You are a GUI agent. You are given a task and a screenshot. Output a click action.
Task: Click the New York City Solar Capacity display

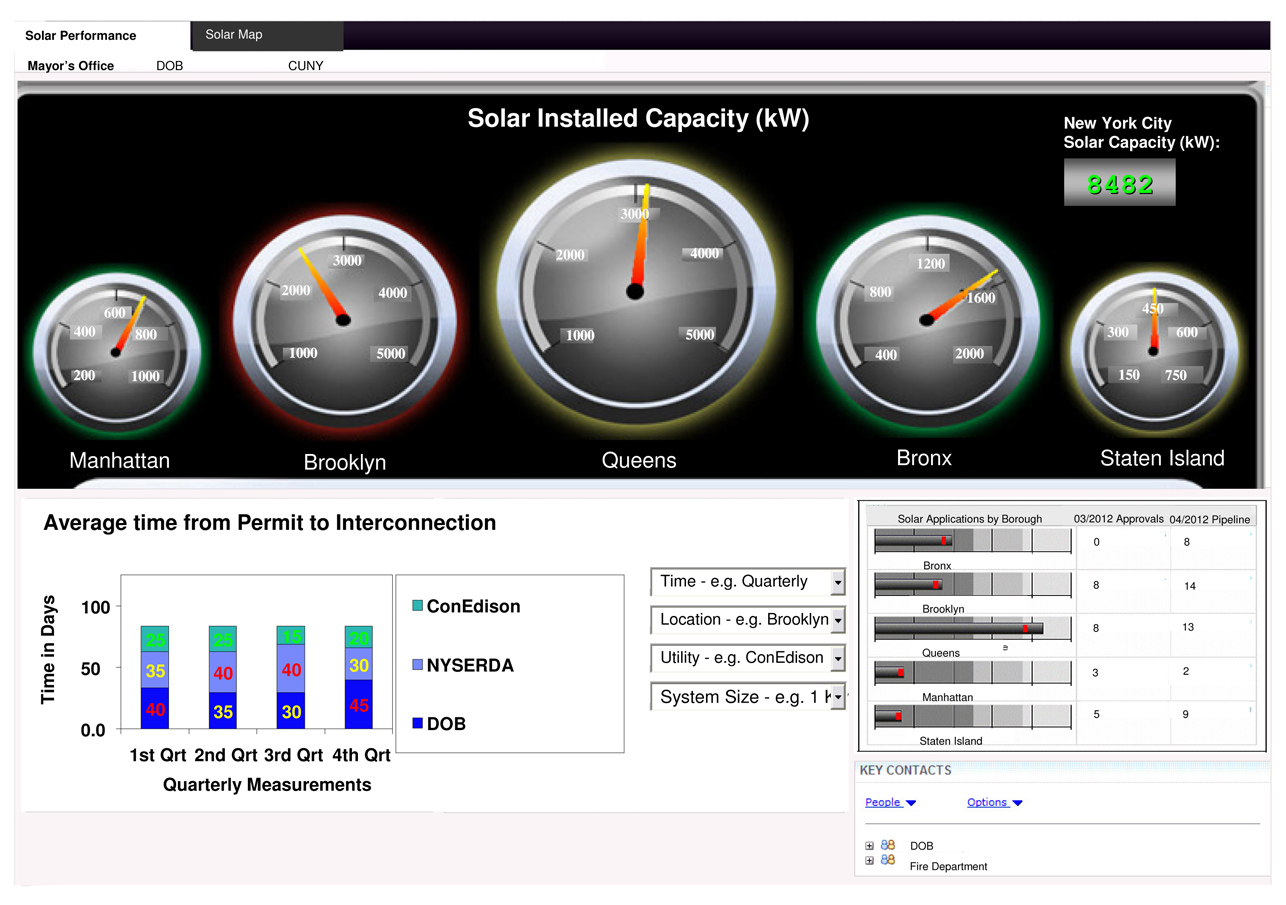(1119, 183)
